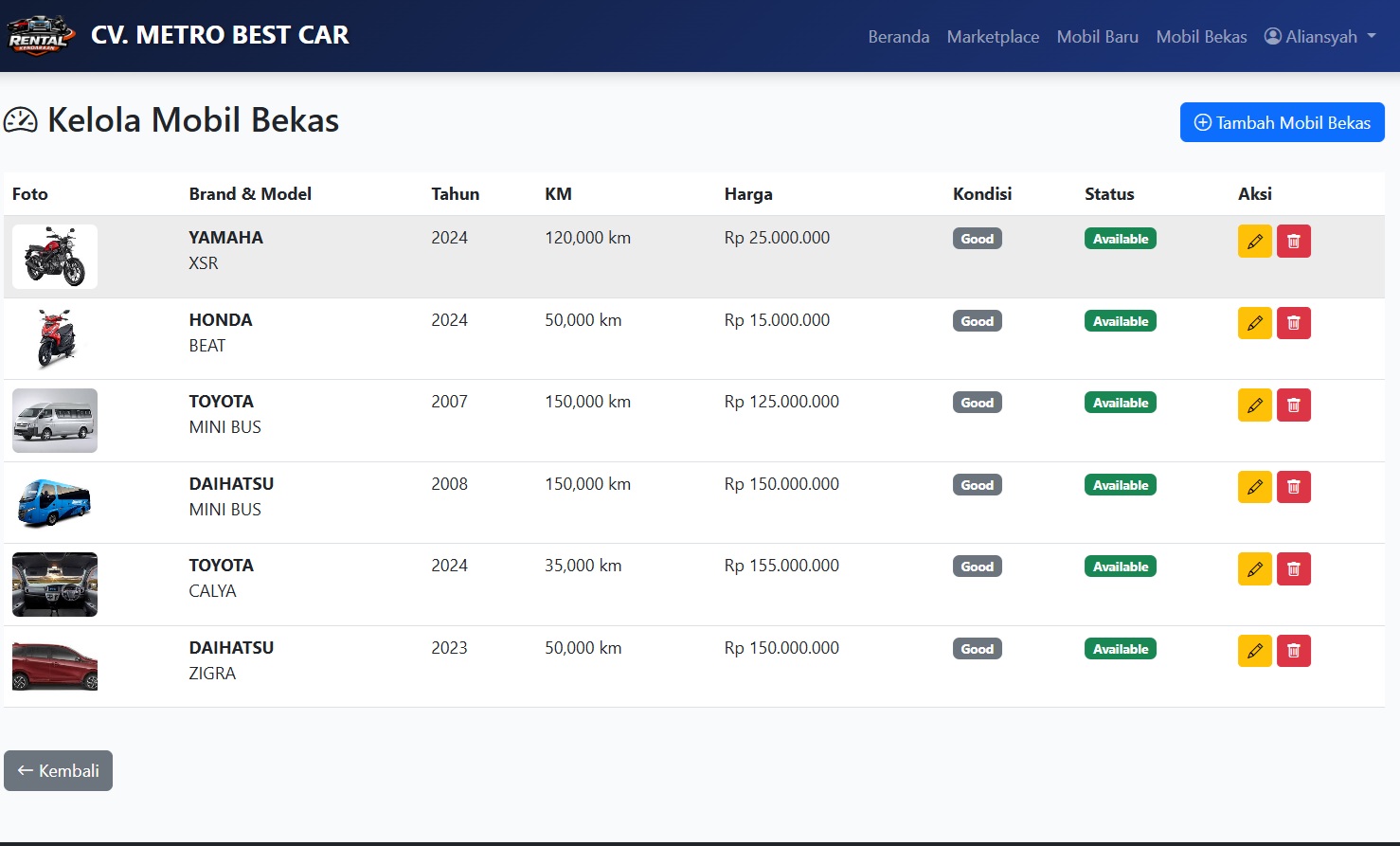Viewport: 1400px width, 846px height.
Task: Delete the Honda BEAT entry
Action: coord(1294,323)
